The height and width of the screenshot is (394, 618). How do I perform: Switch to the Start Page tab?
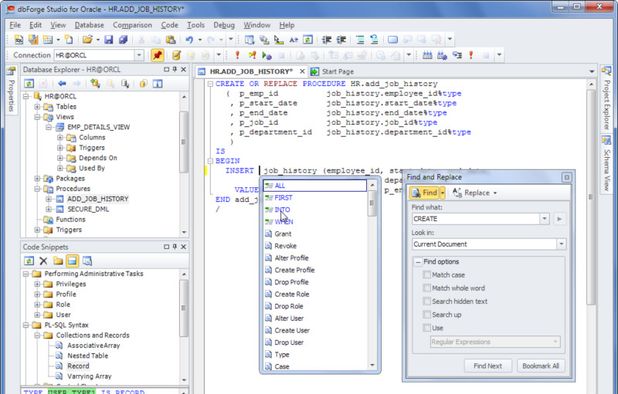click(332, 72)
